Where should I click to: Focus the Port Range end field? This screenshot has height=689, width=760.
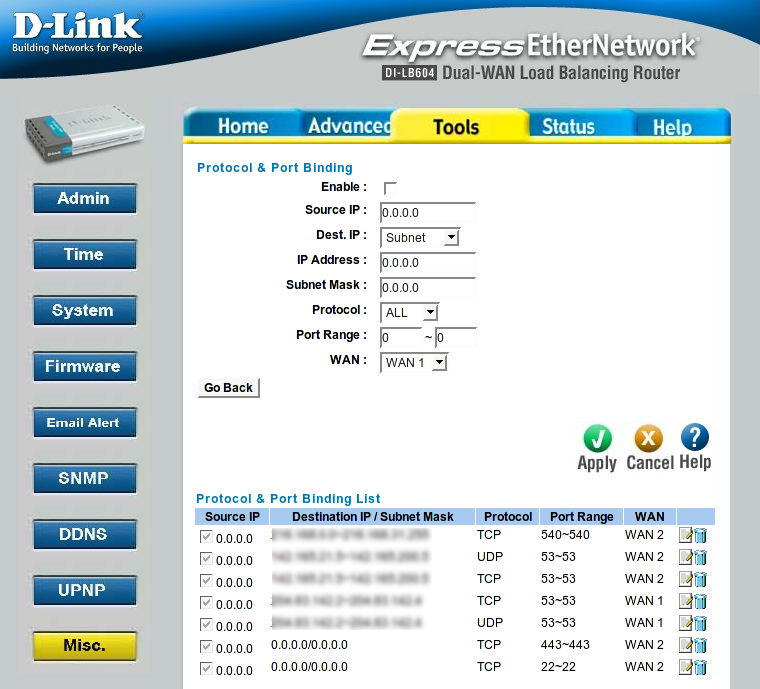click(x=456, y=338)
